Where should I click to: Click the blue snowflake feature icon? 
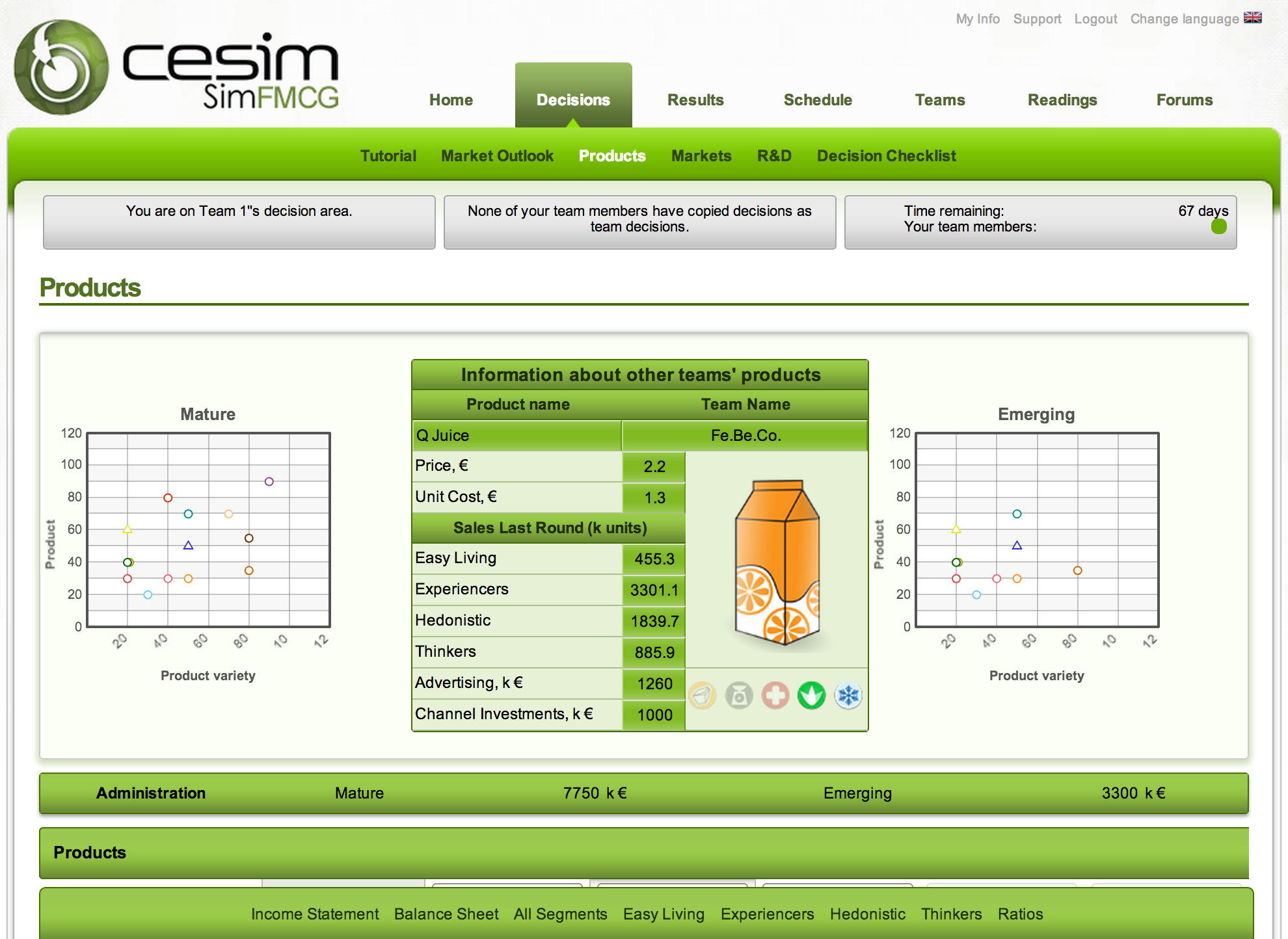(x=848, y=696)
